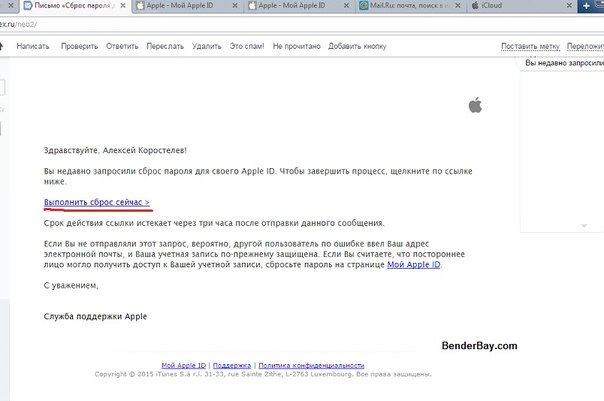Image resolution: width=604 pixels, height=401 pixels.
Task: Click the Apple logo in the email
Action: [x=476, y=104]
